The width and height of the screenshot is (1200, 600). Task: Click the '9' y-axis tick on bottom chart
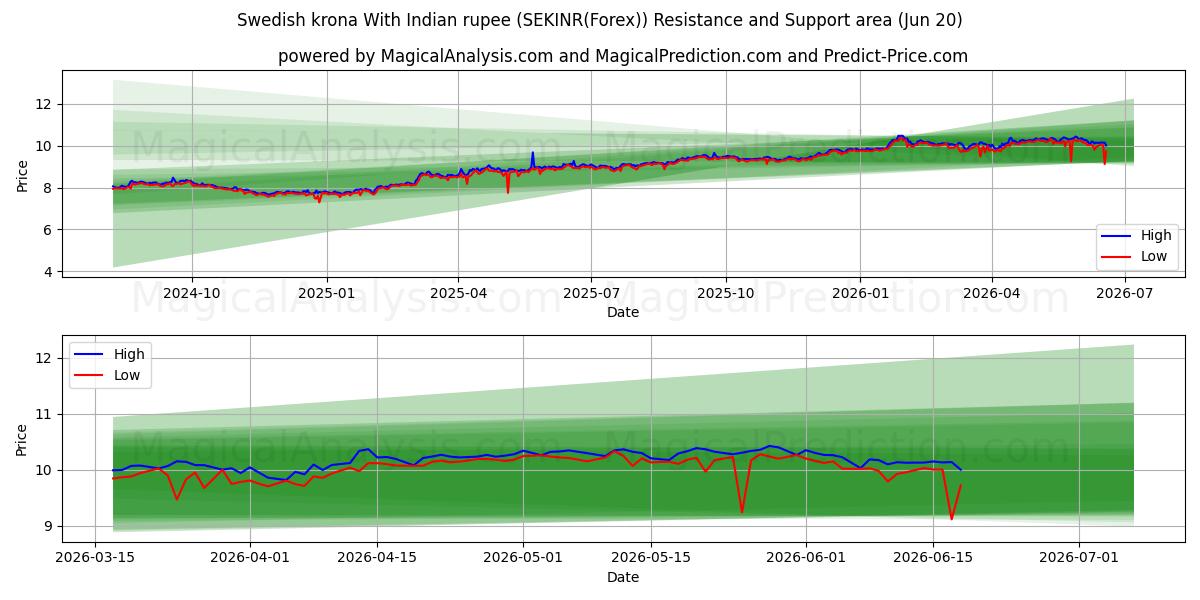coord(49,526)
